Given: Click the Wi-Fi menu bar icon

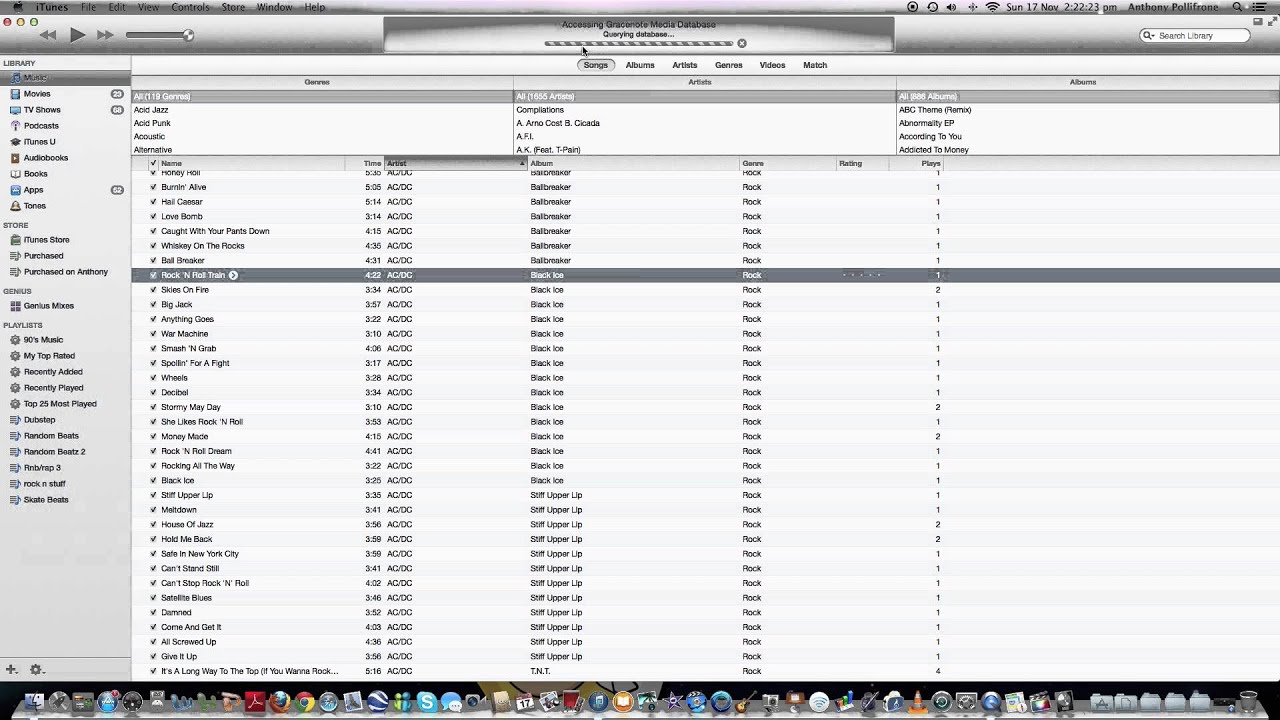Looking at the screenshot, I should click(992, 7).
